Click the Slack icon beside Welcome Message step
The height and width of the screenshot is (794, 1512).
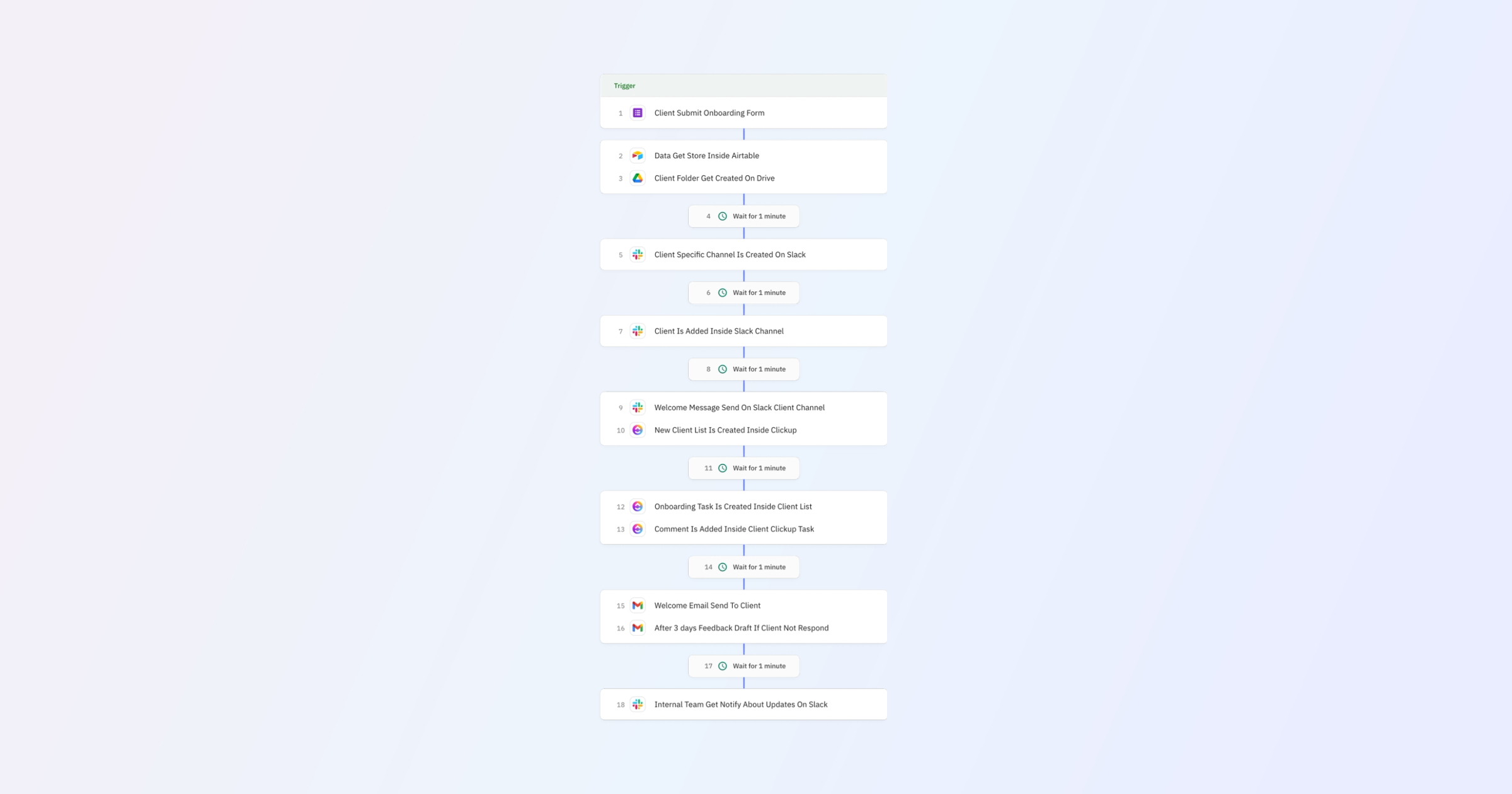(x=638, y=407)
